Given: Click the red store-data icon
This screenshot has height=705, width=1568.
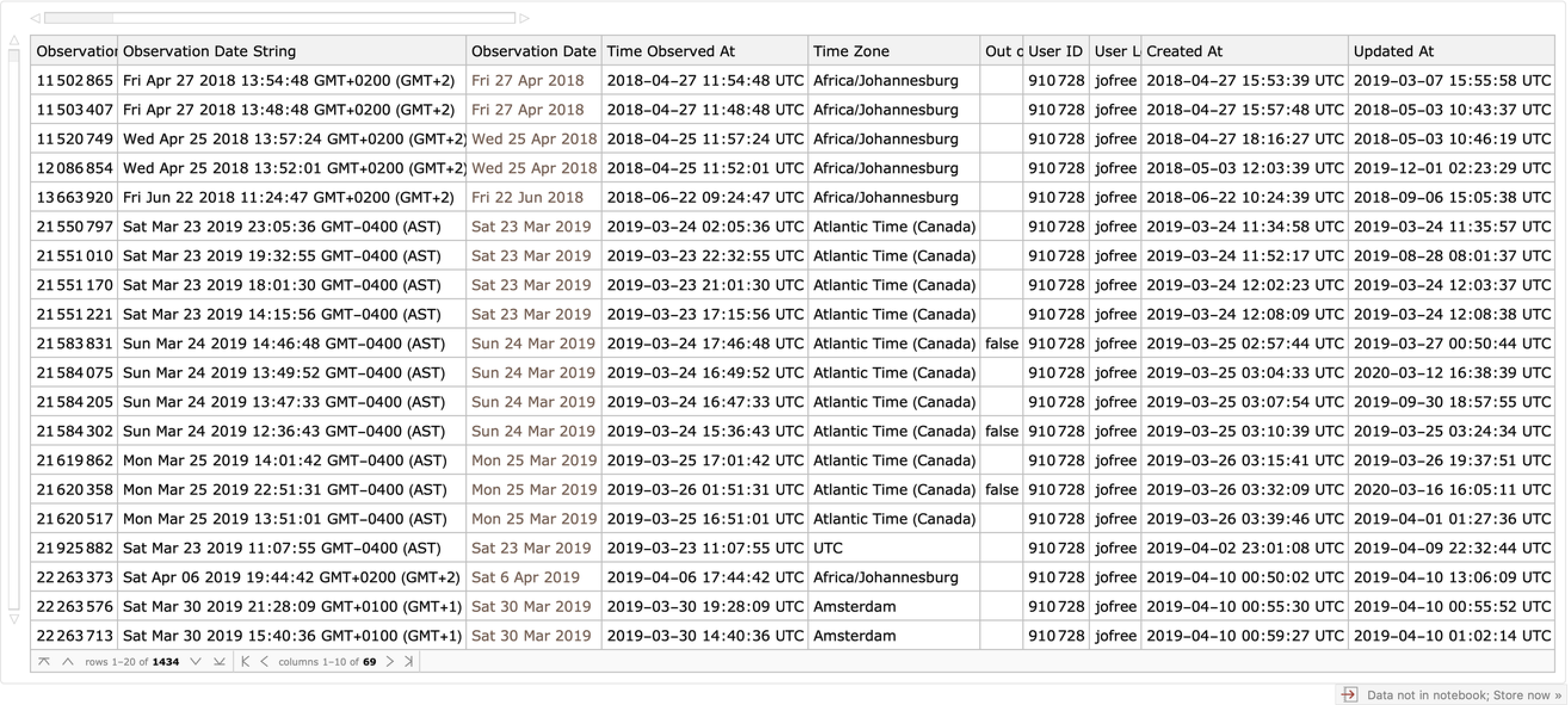Looking at the screenshot, I should (x=1350, y=695).
